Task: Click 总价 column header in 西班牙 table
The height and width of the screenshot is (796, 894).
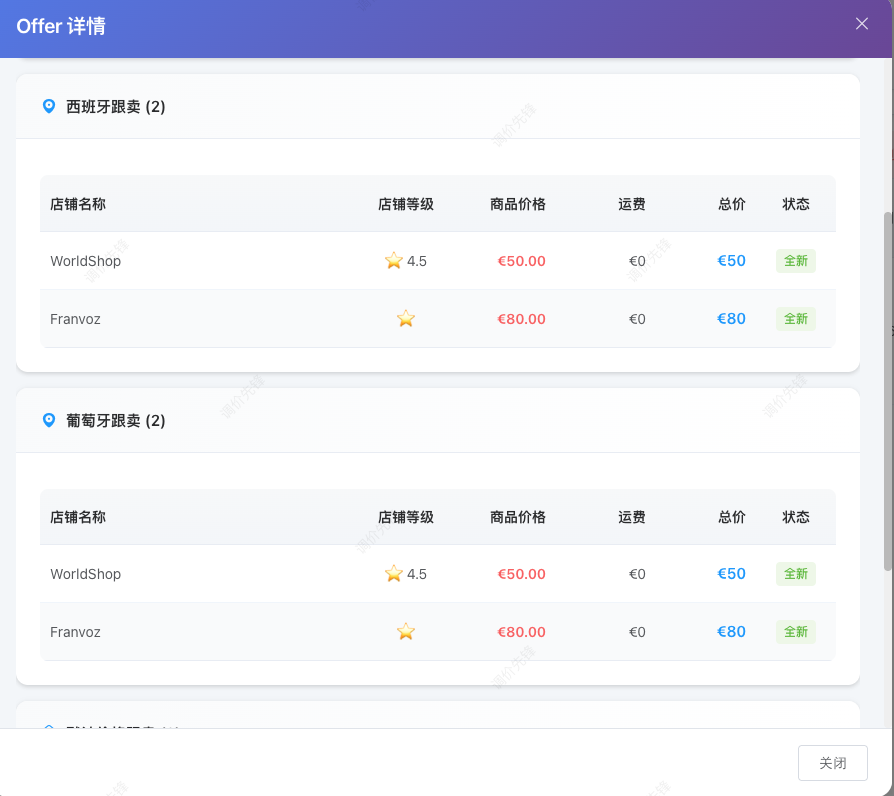Action: (732, 204)
